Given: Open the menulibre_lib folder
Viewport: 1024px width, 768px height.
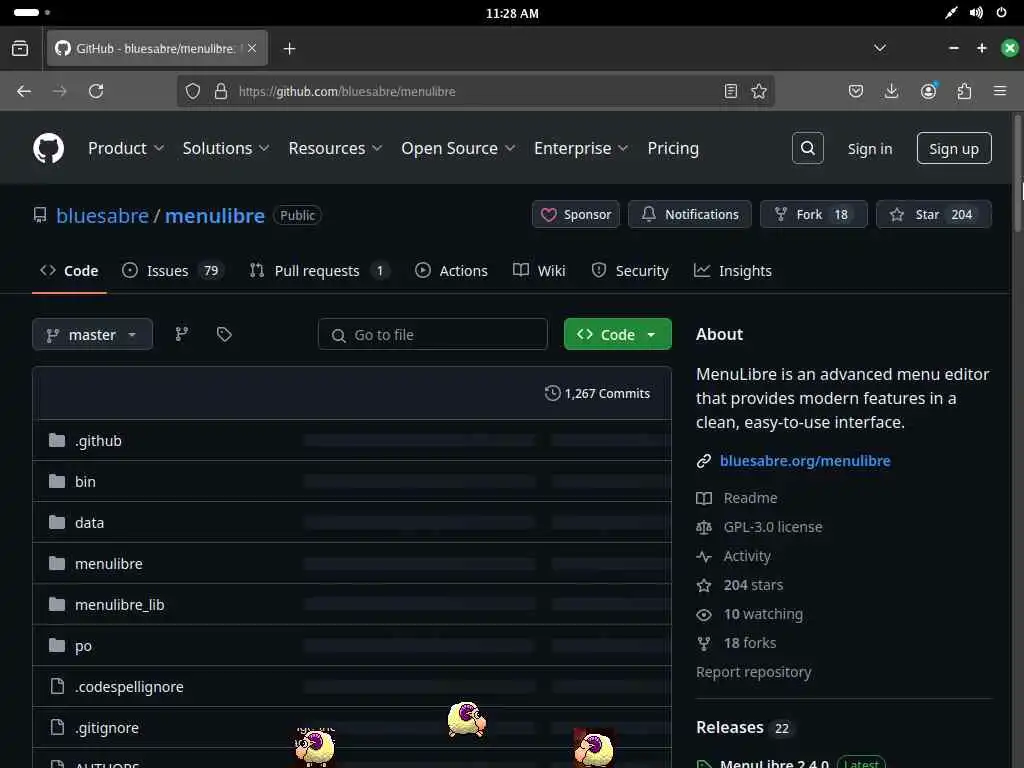Looking at the screenshot, I should pos(120,605).
